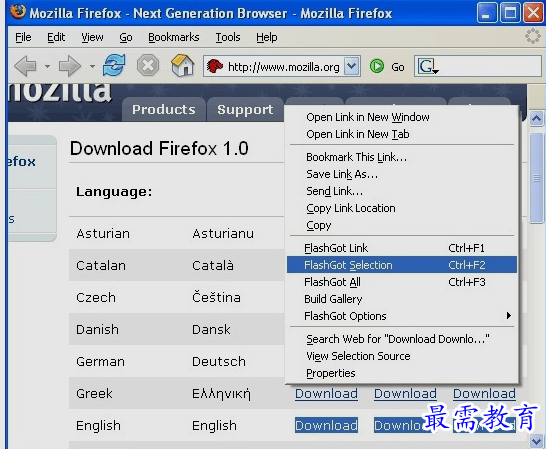This screenshot has height=449, width=546.
Task: Open the Edit menu
Action: [x=56, y=37]
